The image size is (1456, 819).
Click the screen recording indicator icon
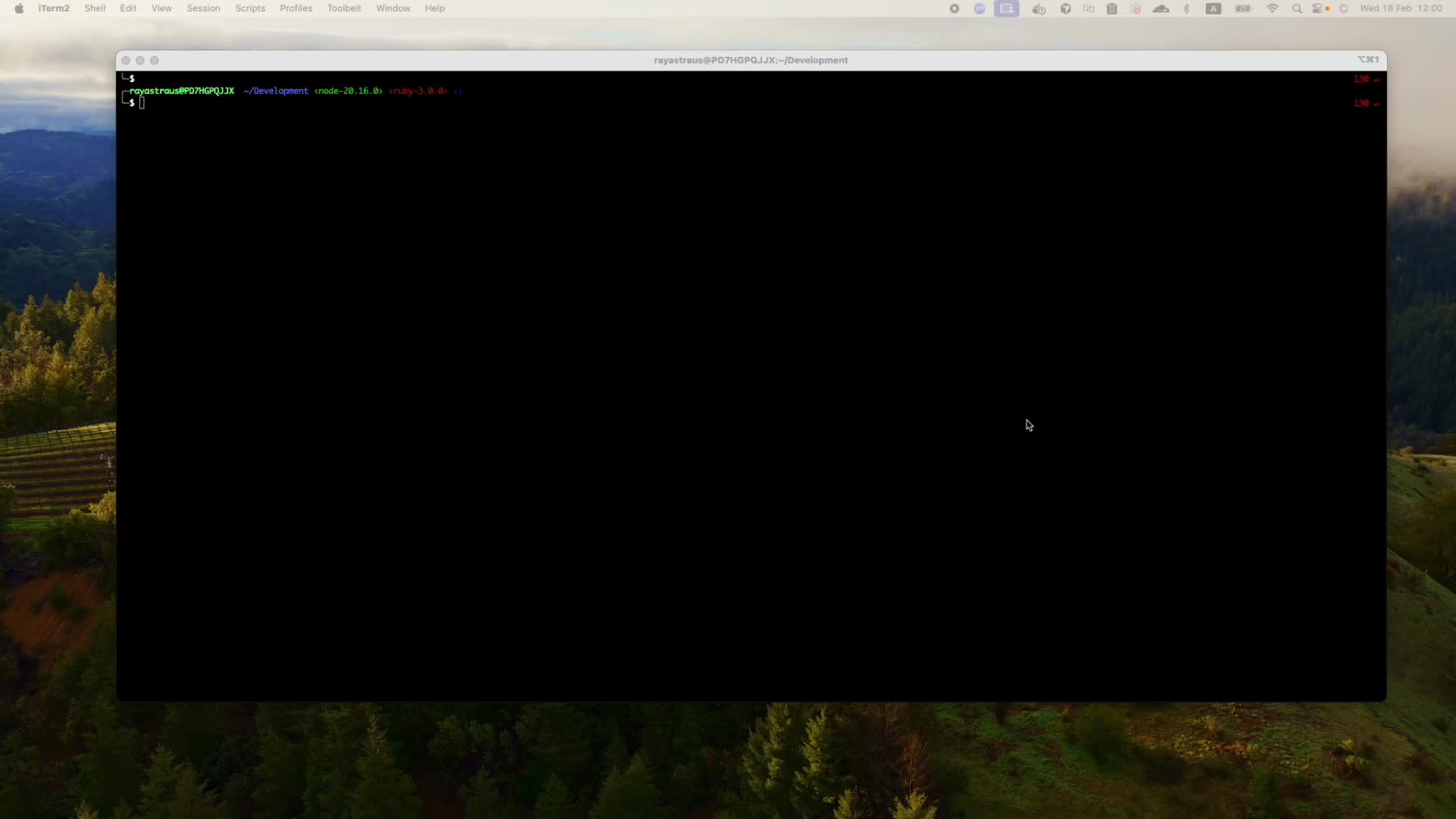1007,8
